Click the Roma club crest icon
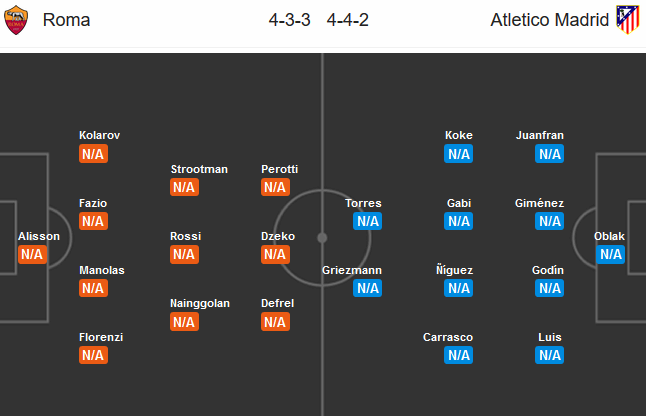This screenshot has width=646, height=416. coord(18,20)
